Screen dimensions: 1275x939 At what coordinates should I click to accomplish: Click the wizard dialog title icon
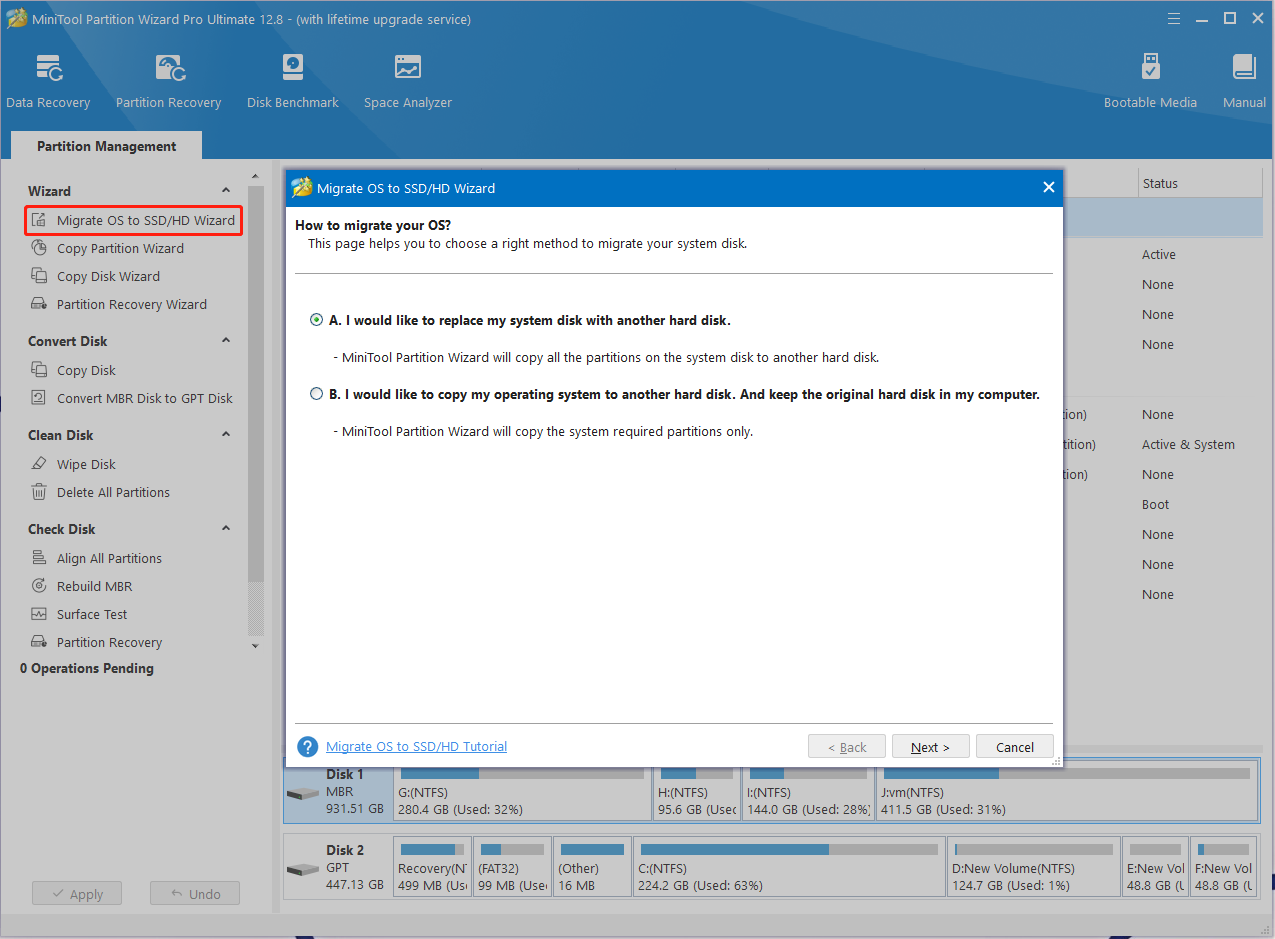click(301, 187)
